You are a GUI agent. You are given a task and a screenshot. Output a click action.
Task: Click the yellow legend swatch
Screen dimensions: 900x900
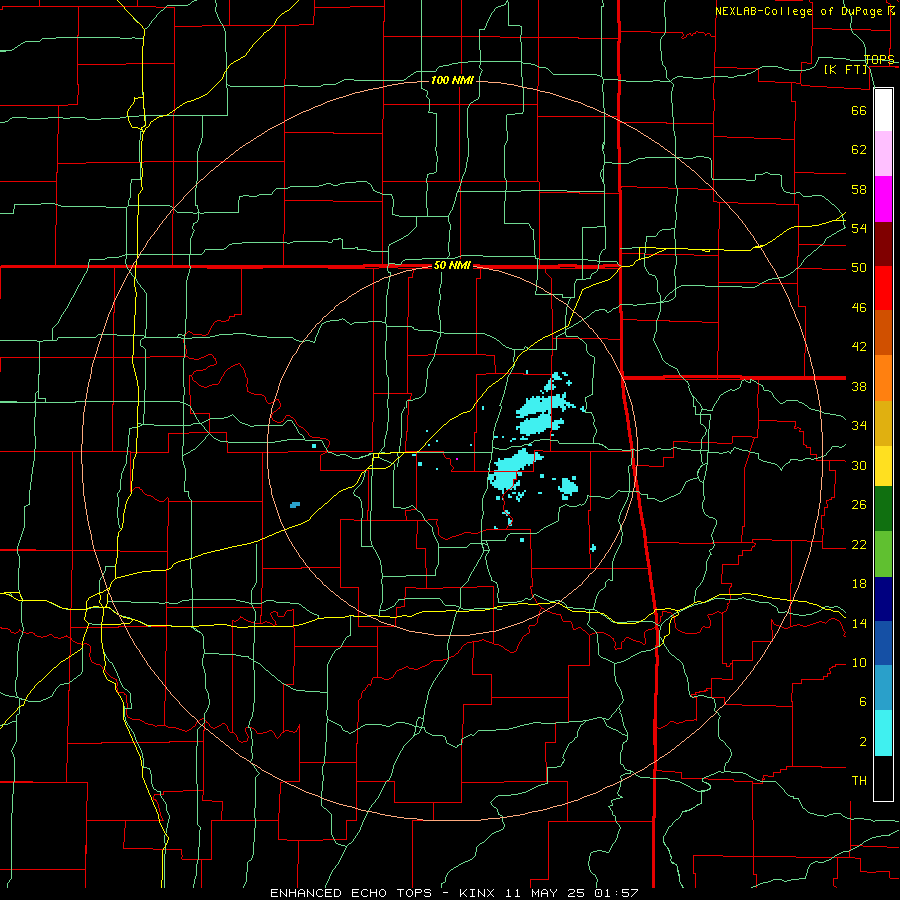tap(883, 466)
